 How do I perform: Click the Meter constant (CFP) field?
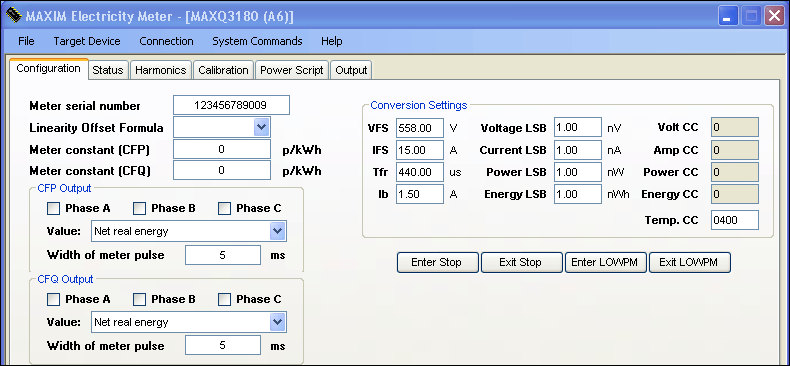(221, 149)
